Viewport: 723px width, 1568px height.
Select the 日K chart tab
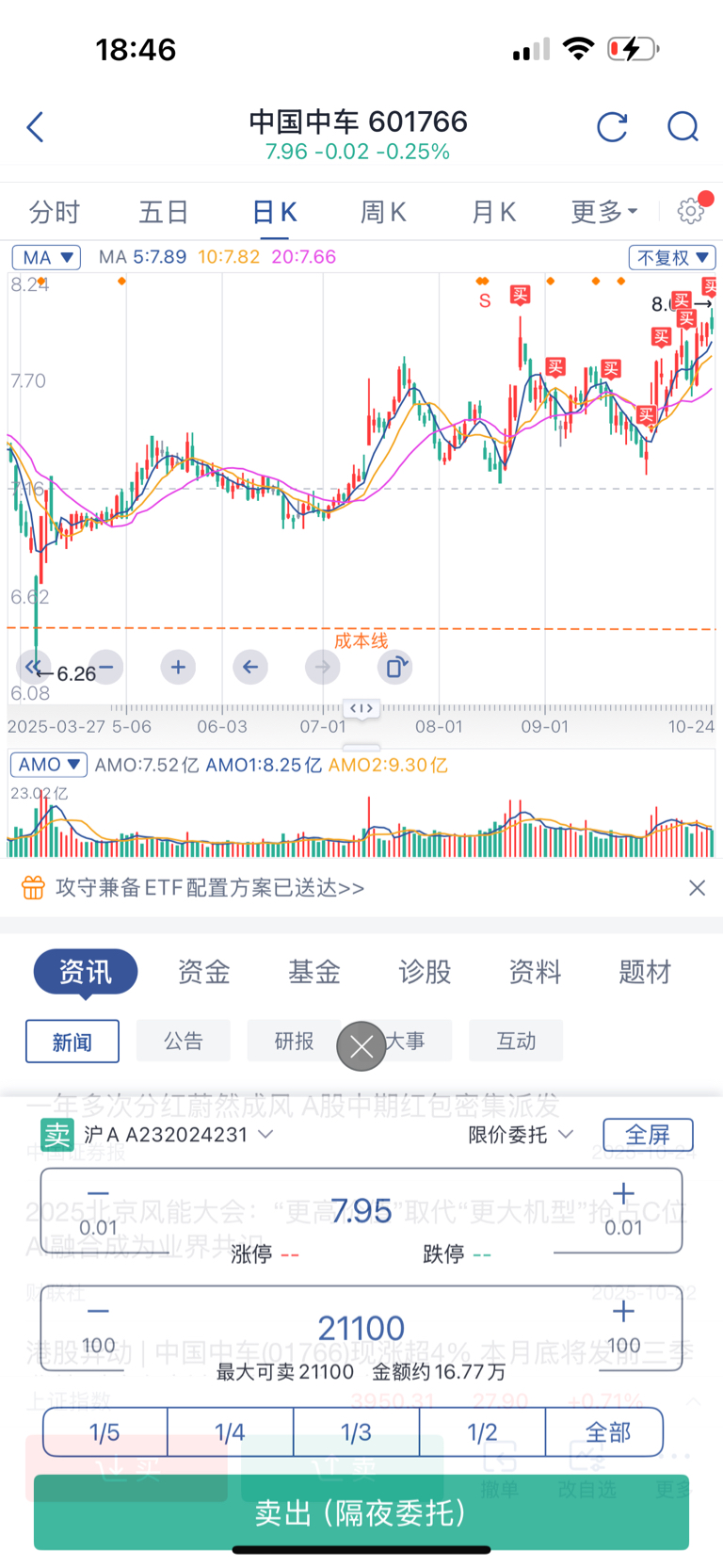coord(274,212)
